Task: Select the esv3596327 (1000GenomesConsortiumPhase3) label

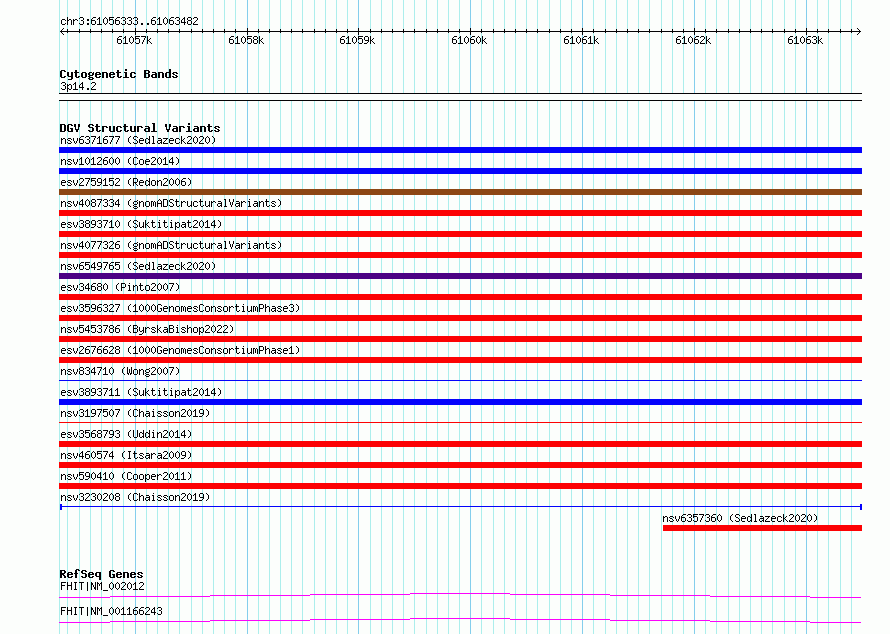Action: click(180, 308)
